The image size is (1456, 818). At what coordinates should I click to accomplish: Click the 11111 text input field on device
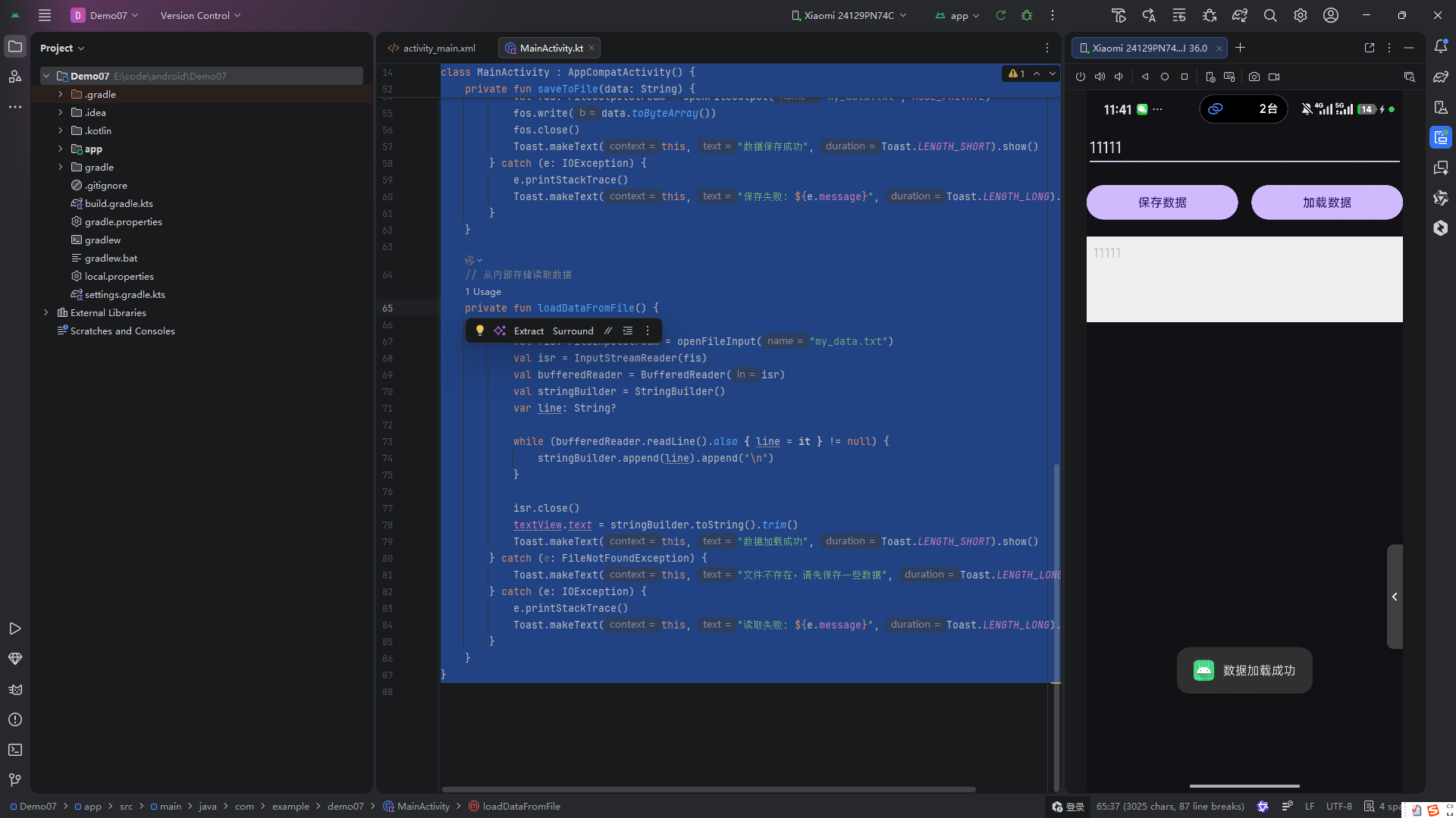1244,148
